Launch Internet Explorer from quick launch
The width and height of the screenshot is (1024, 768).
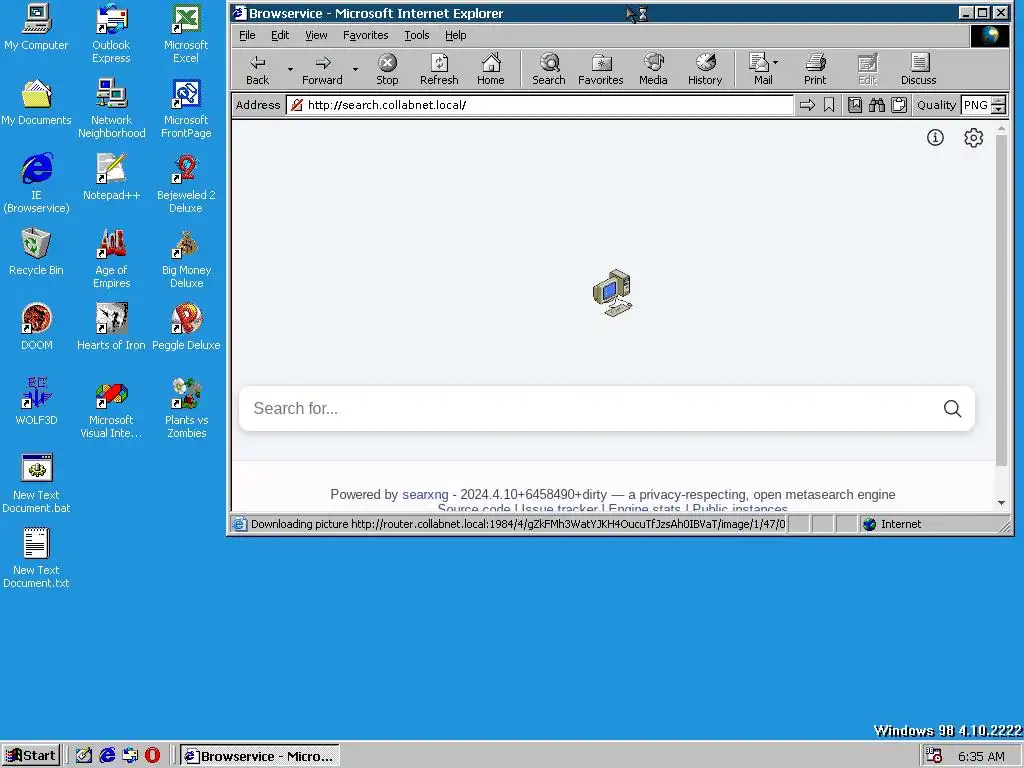[x=107, y=756]
